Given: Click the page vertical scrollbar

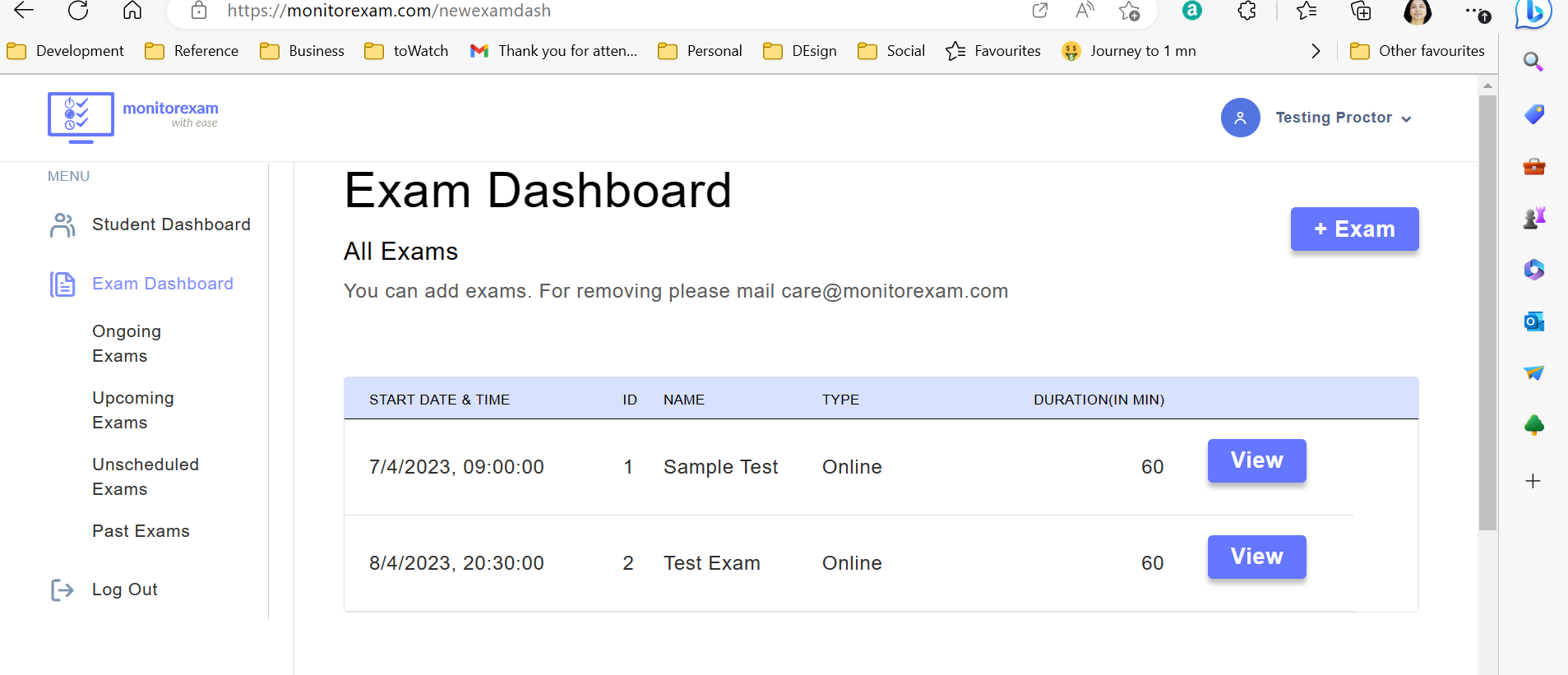Looking at the screenshot, I should pos(1487,312).
